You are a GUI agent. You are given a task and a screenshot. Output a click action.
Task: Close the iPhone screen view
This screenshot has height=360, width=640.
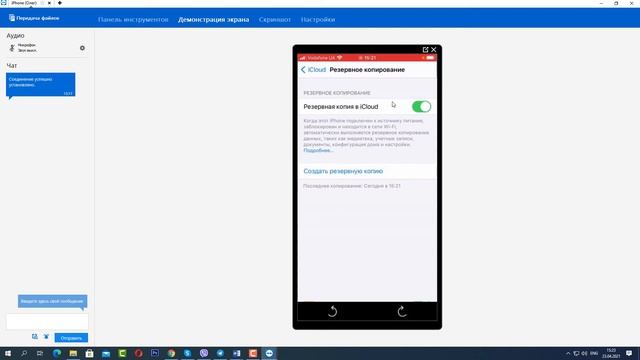point(433,49)
